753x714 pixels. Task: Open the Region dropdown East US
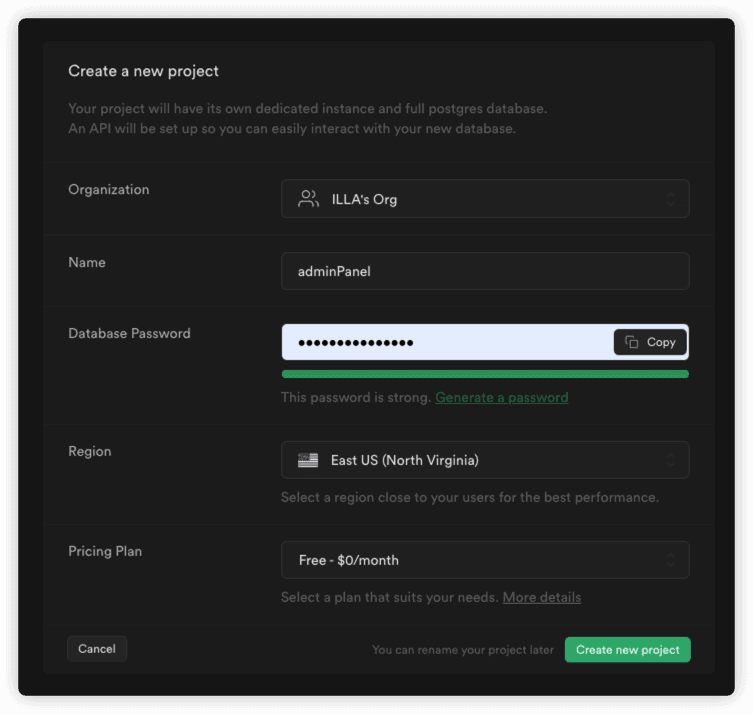click(x=485, y=460)
